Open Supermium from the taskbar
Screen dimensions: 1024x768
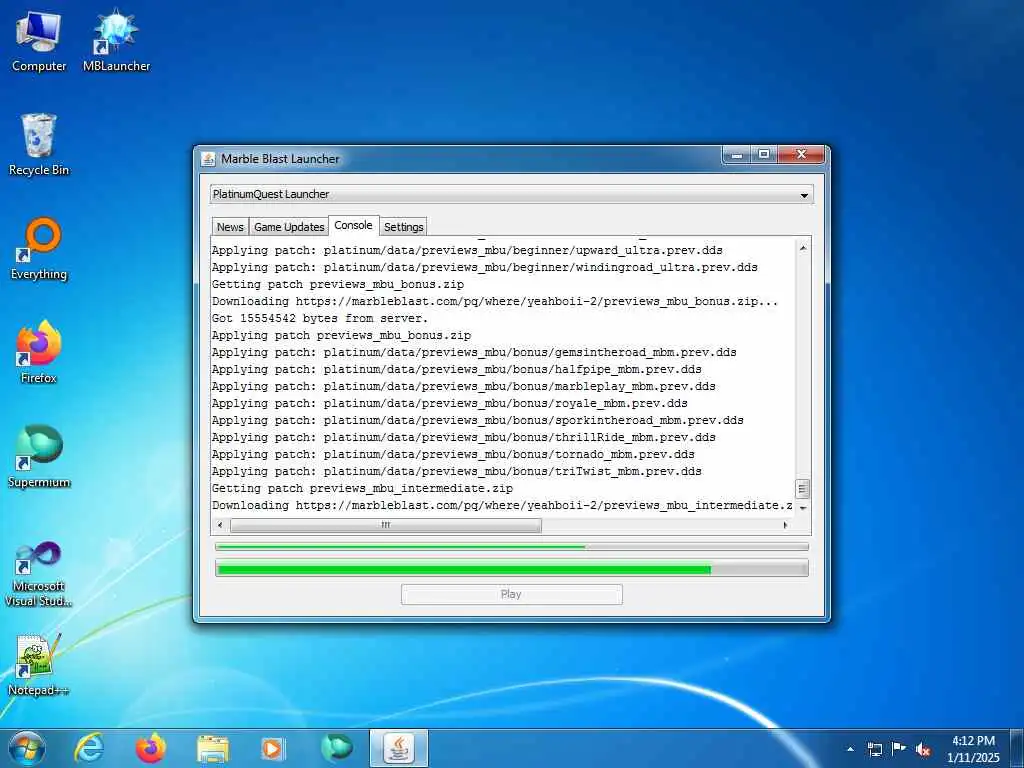[x=336, y=748]
